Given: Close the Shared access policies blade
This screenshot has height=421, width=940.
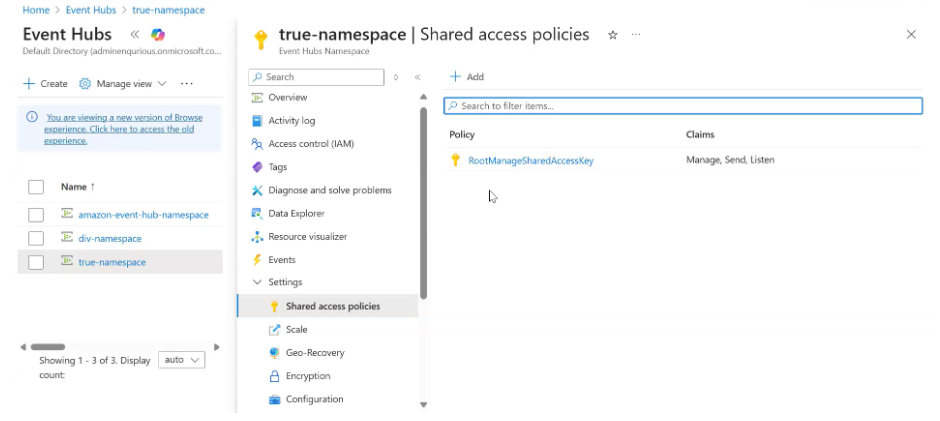Looking at the screenshot, I should coord(911,34).
